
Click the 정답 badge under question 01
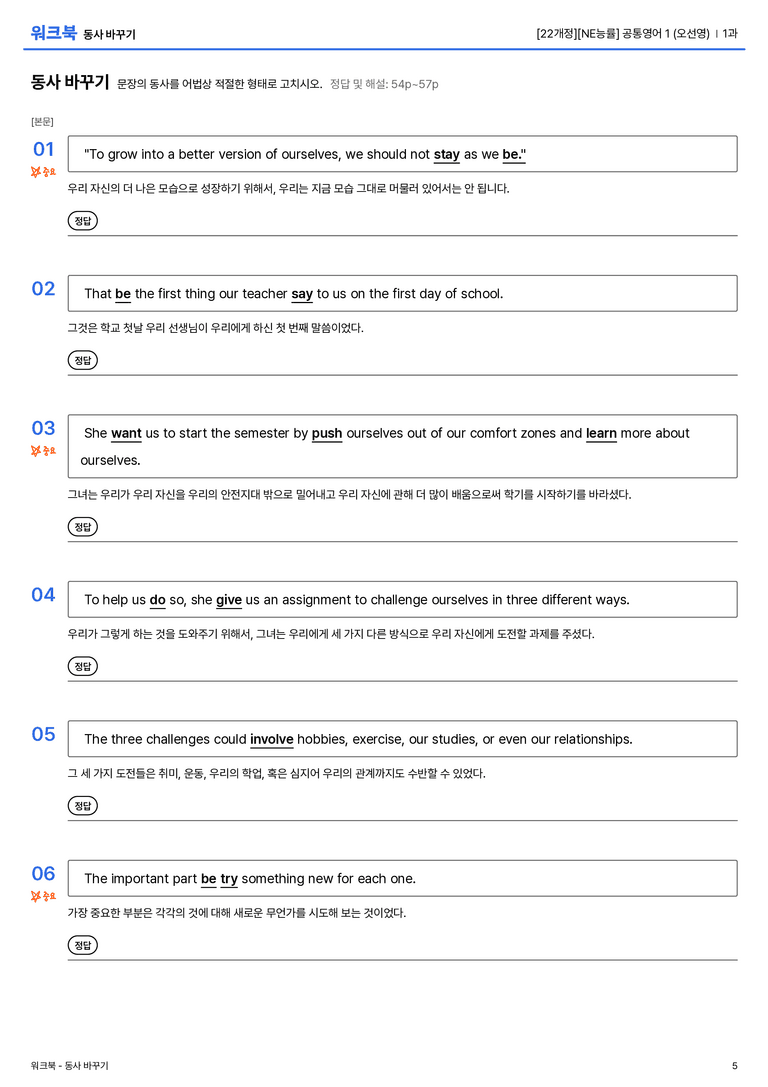(x=82, y=221)
